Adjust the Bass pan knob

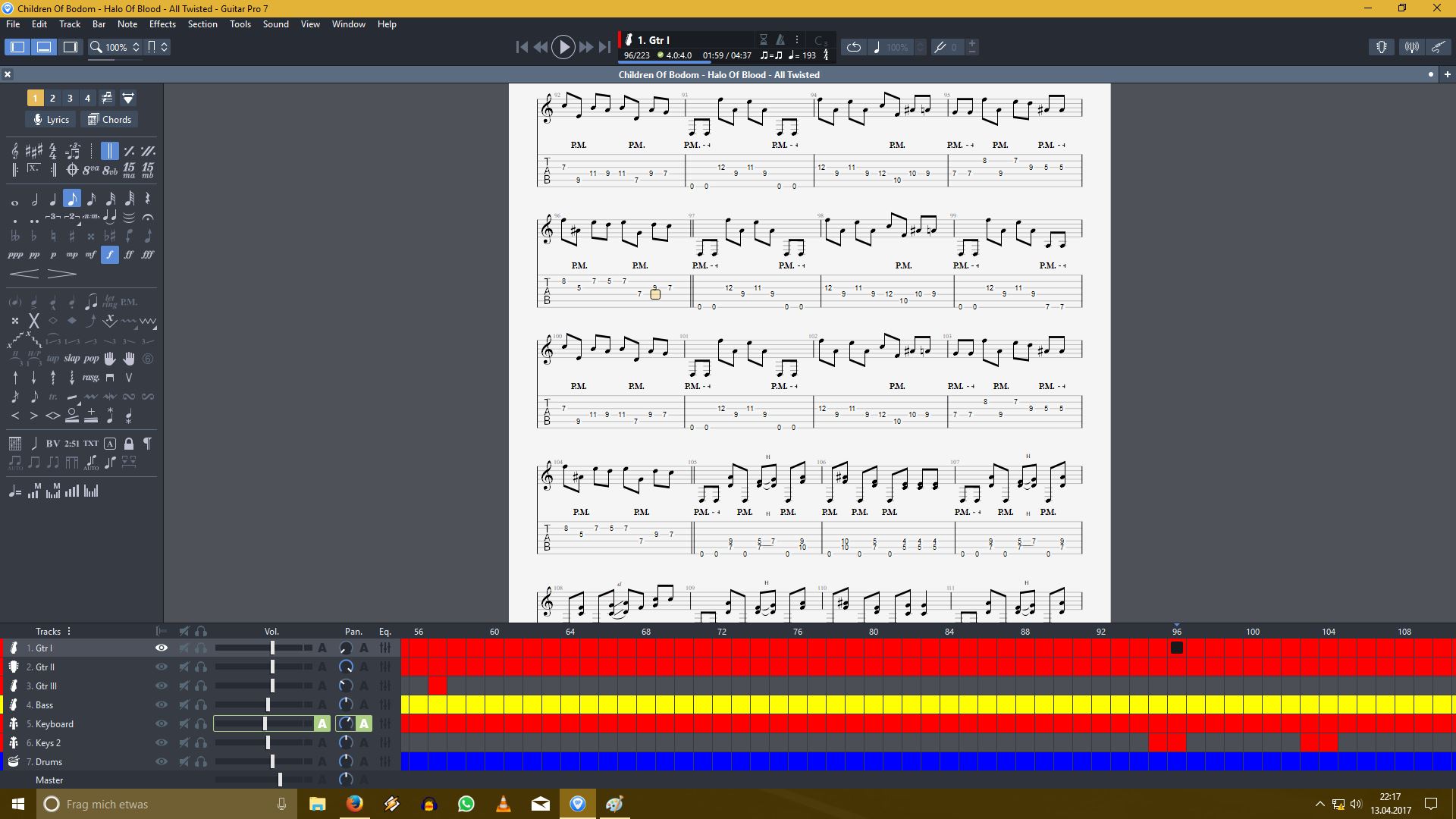tap(346, 704)
